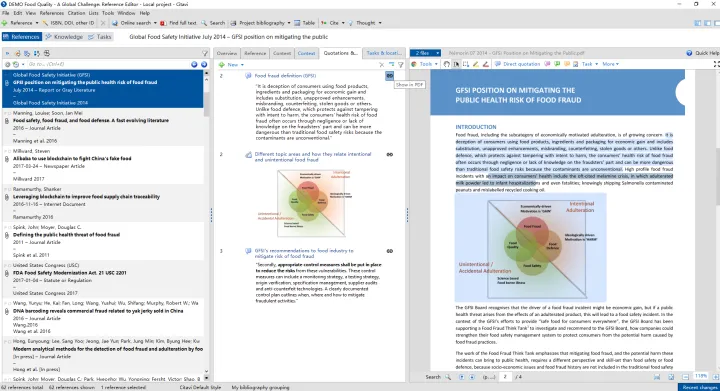Show 'Different topic areas' quotation in PDF
720x391 pixels.
coord(389,155)
